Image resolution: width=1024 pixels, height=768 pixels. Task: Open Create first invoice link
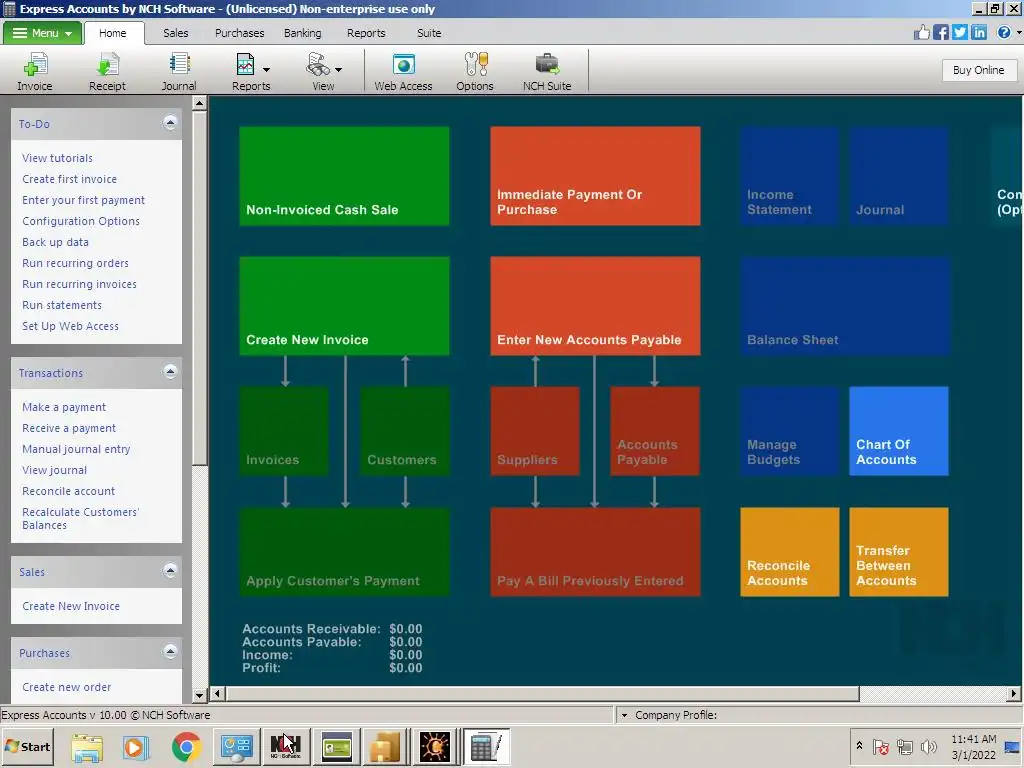[x=69, y=179]
